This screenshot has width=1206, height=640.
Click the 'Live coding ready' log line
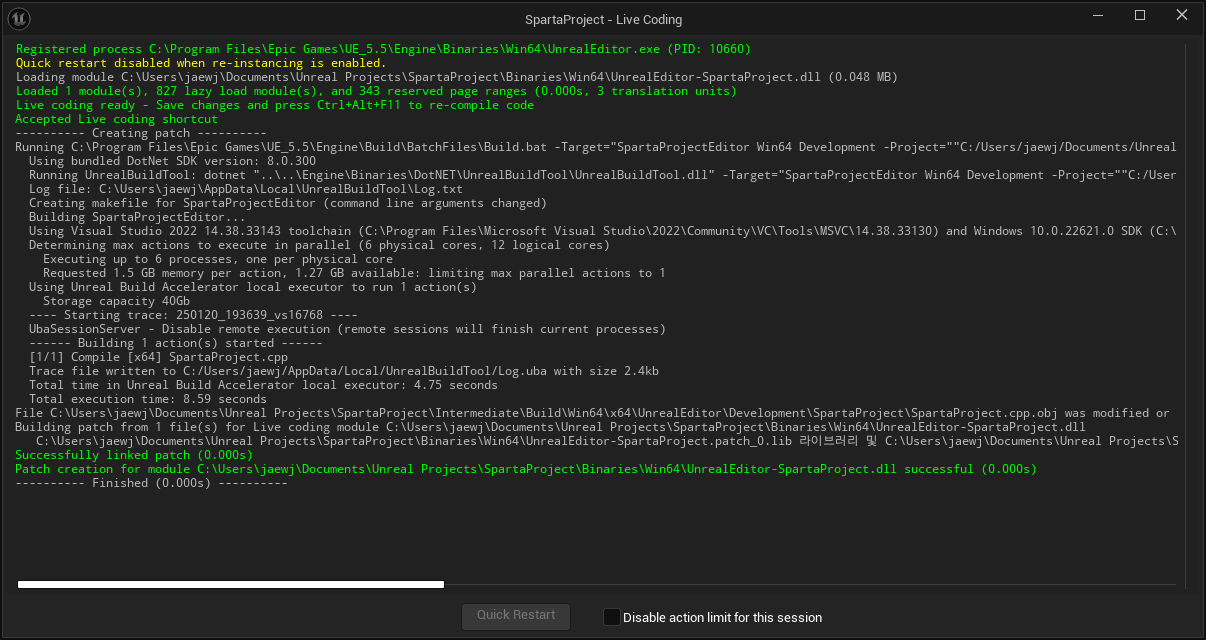[275, 105]
